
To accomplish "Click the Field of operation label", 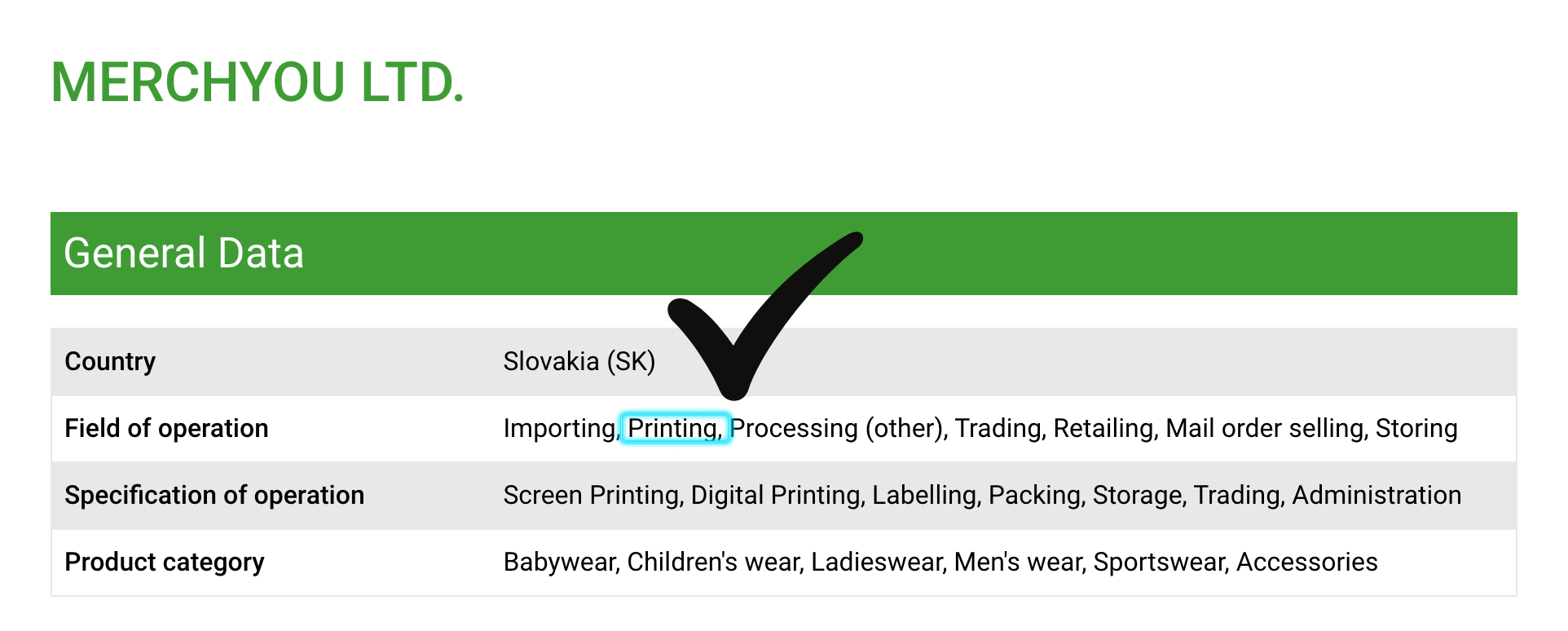I will click(166, 428).
